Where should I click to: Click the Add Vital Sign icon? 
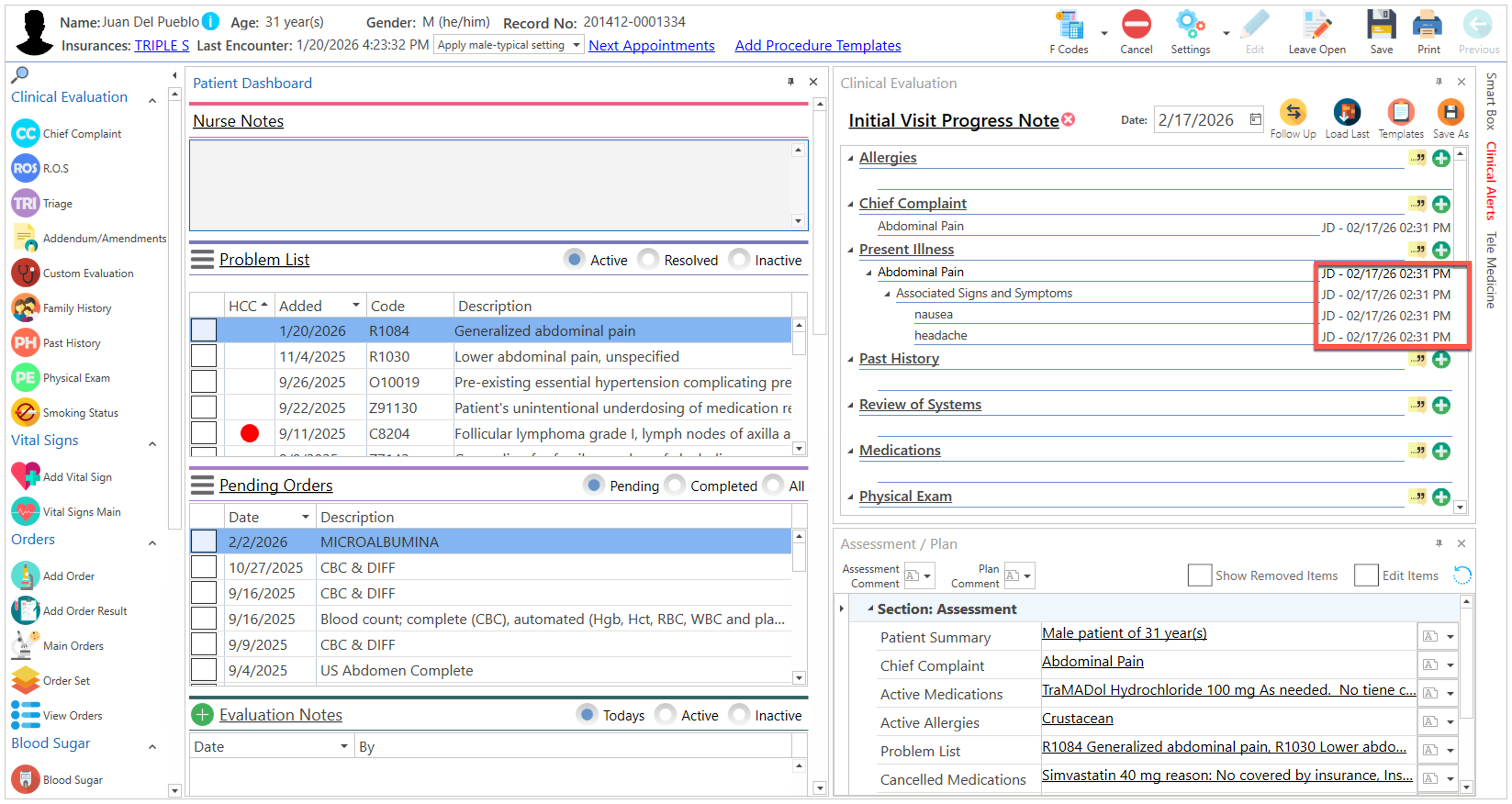pyautogui.click(x=25, y=476)
